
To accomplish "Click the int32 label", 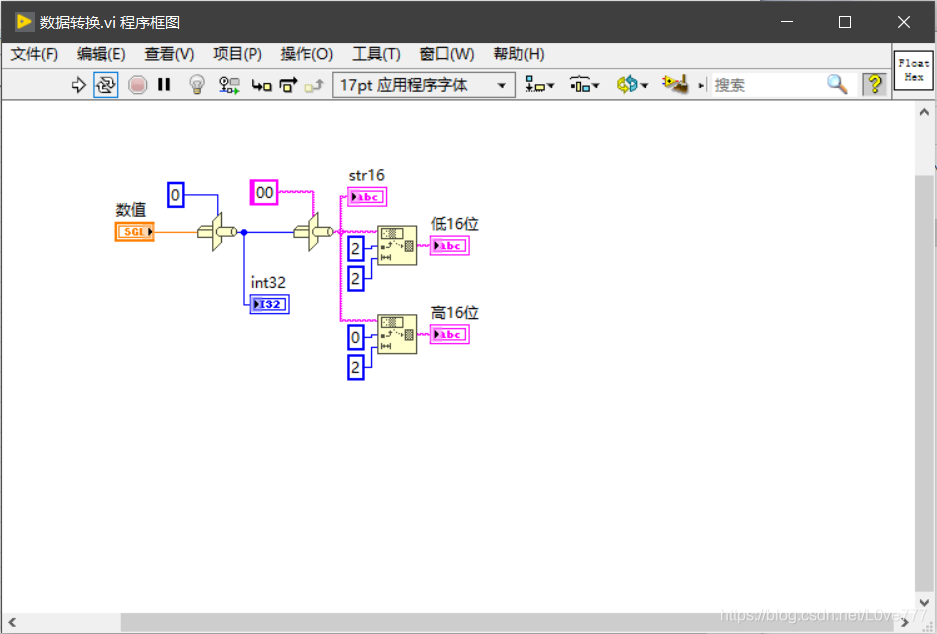I will tap(268, 282).
